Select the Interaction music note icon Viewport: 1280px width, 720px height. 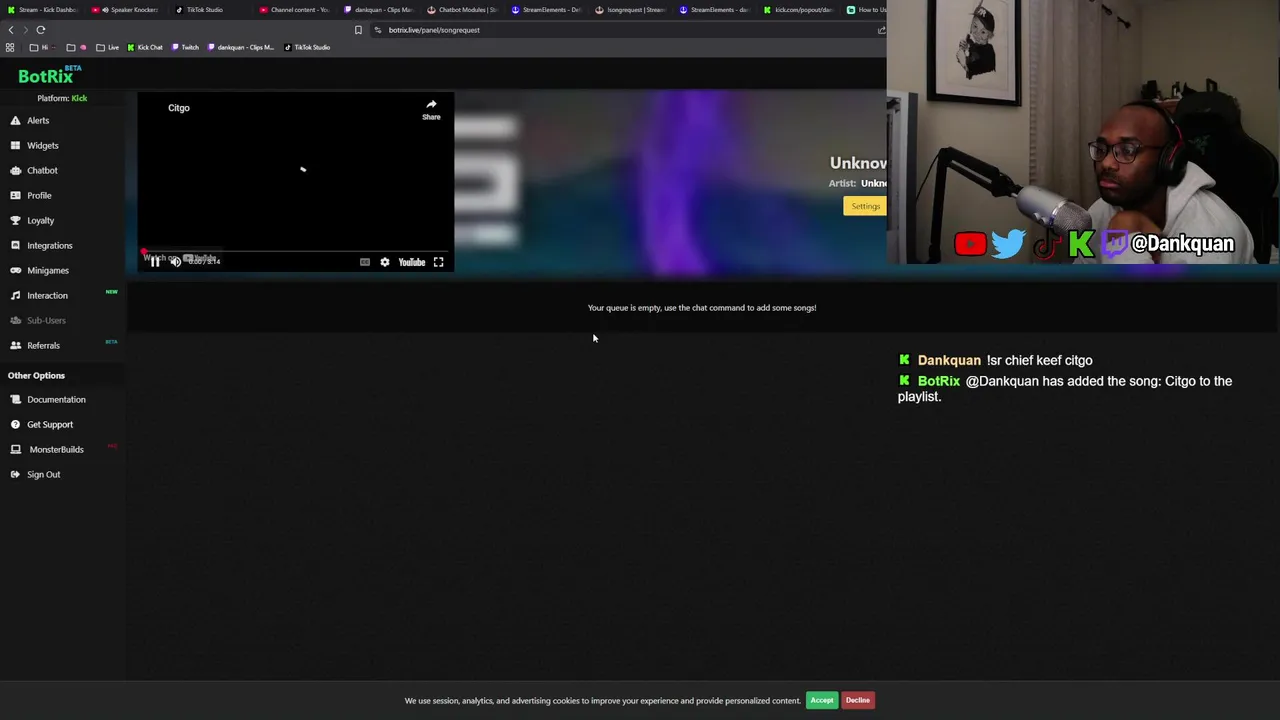[15, 295]
